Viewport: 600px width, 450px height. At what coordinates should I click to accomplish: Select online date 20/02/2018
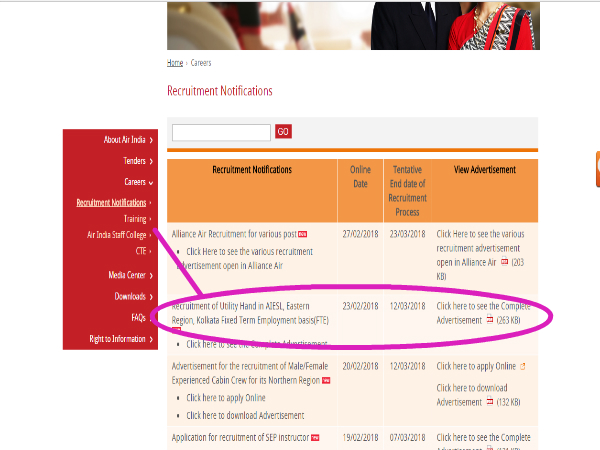click(x=360, y=366)
